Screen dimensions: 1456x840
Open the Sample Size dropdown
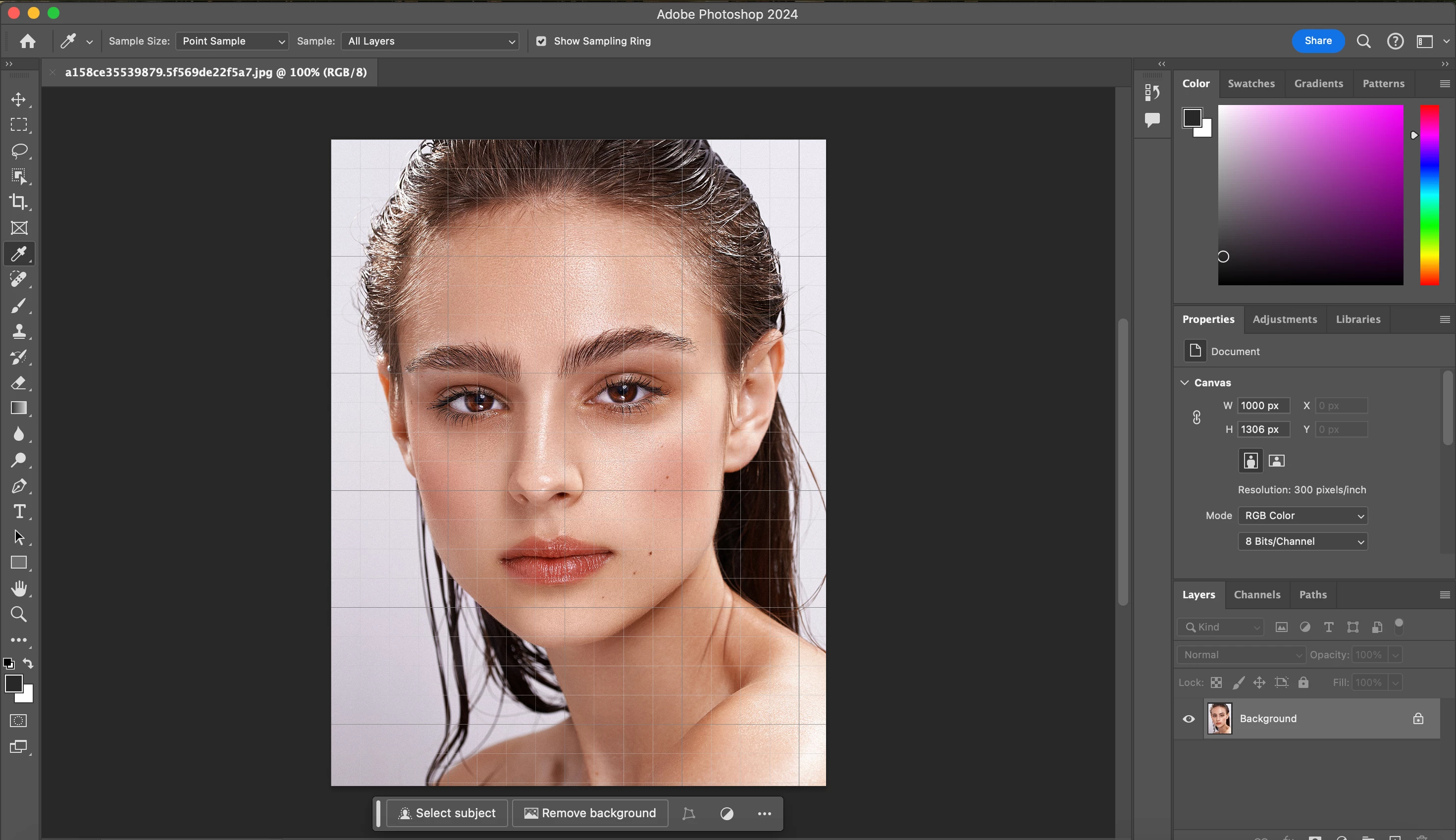(x=232, y=41)
